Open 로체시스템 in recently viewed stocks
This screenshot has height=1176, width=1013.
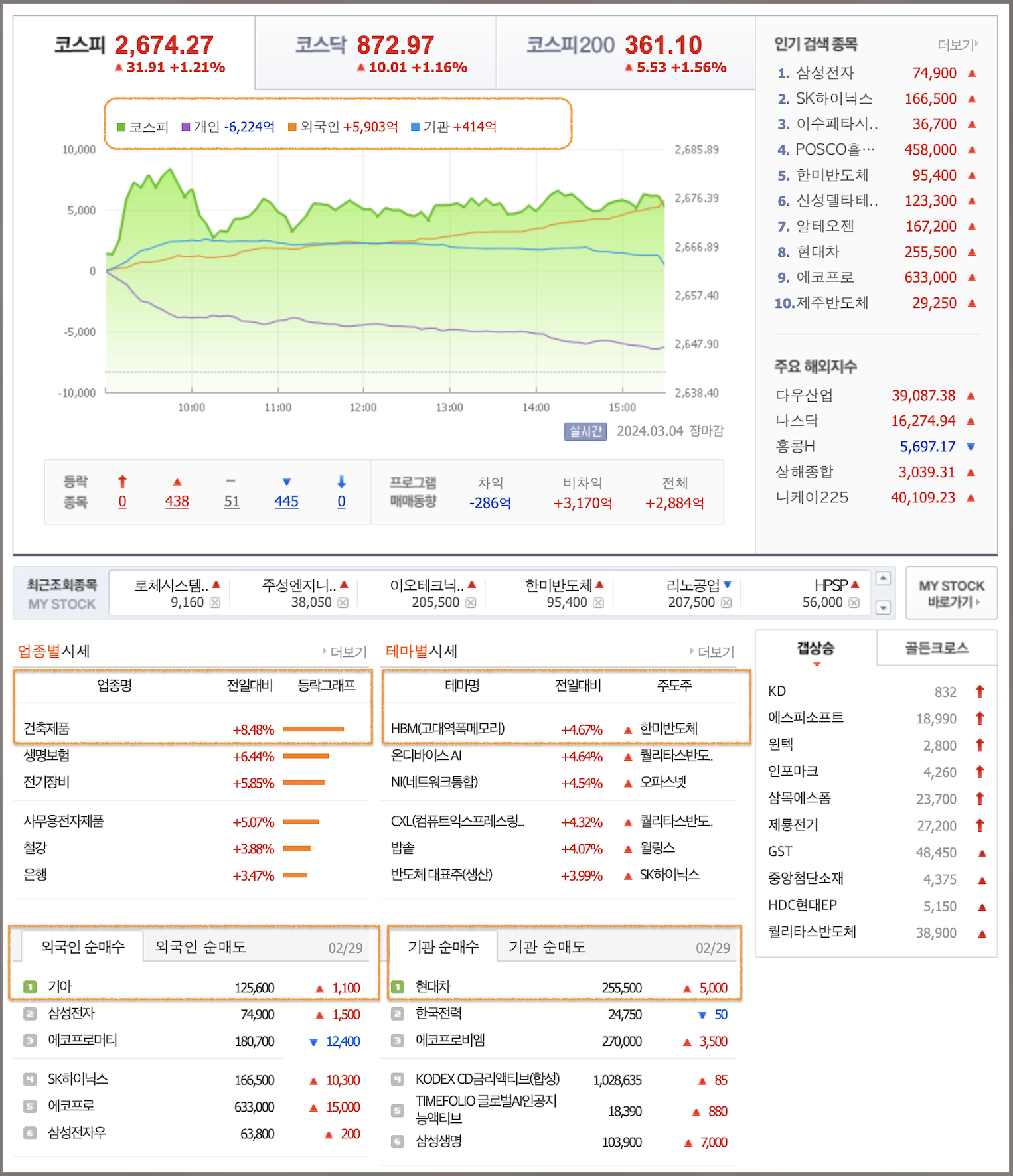coord(171,585)
